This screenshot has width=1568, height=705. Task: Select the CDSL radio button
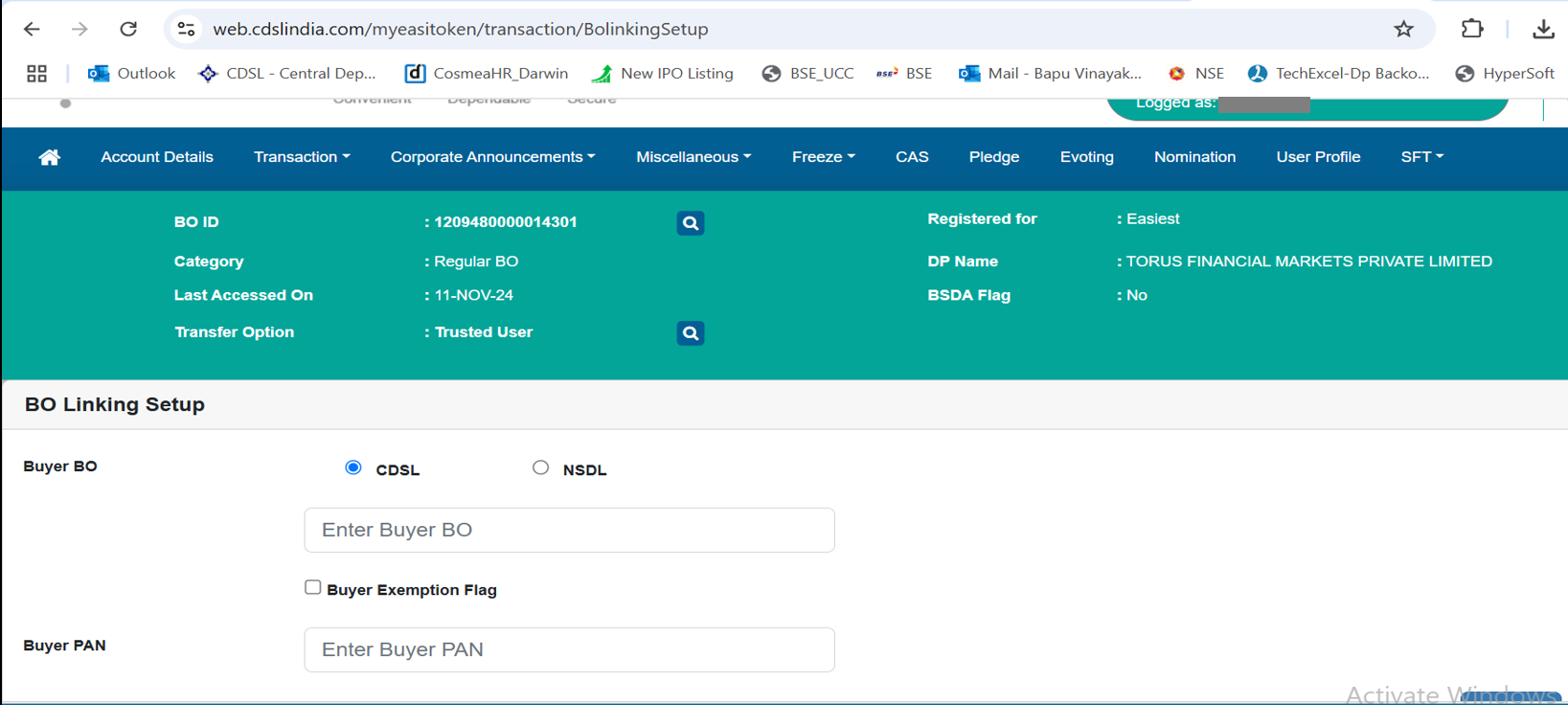point(353,467)
